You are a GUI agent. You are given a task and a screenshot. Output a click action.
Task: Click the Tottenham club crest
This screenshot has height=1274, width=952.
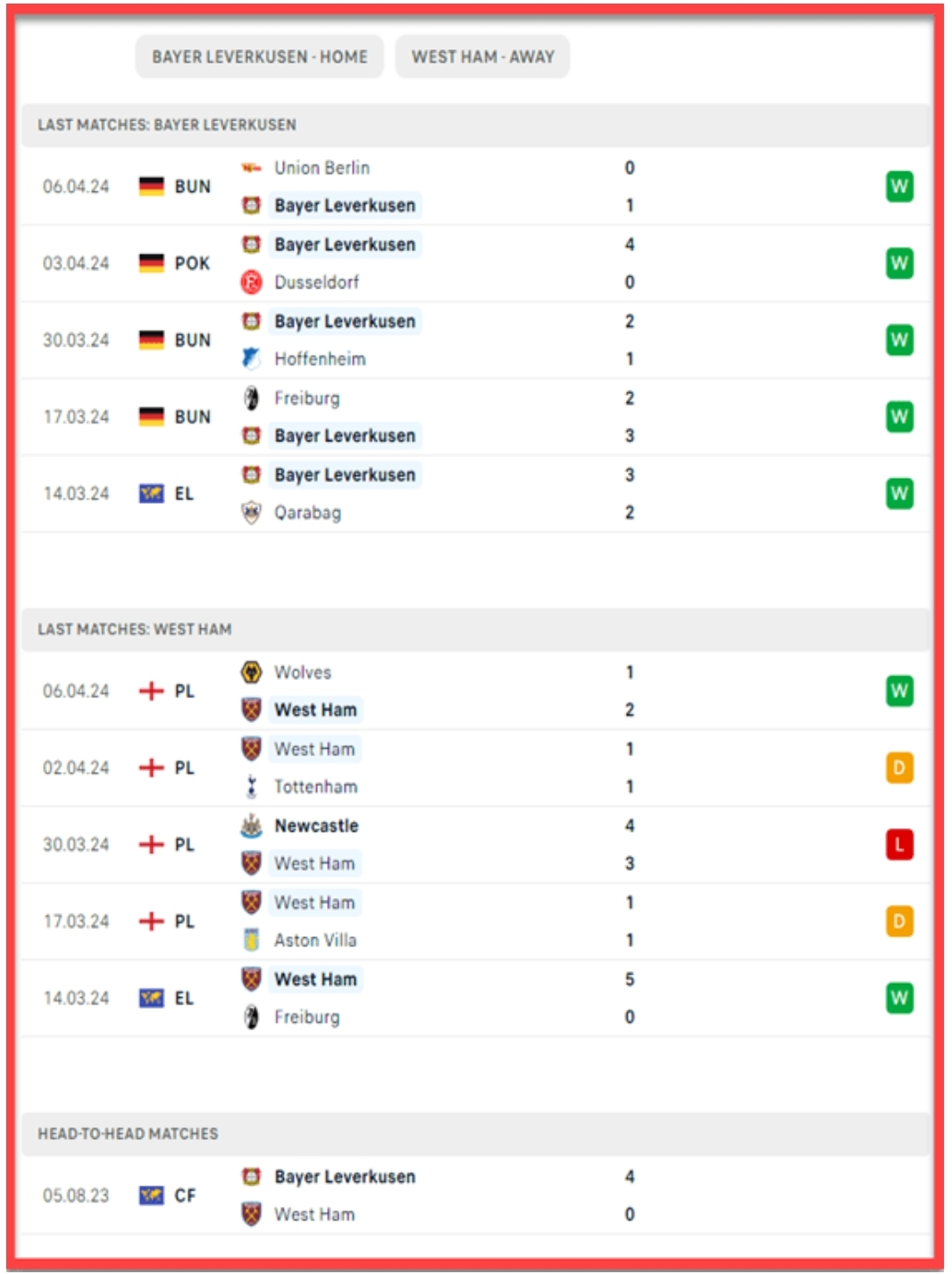tap(252, 787)
